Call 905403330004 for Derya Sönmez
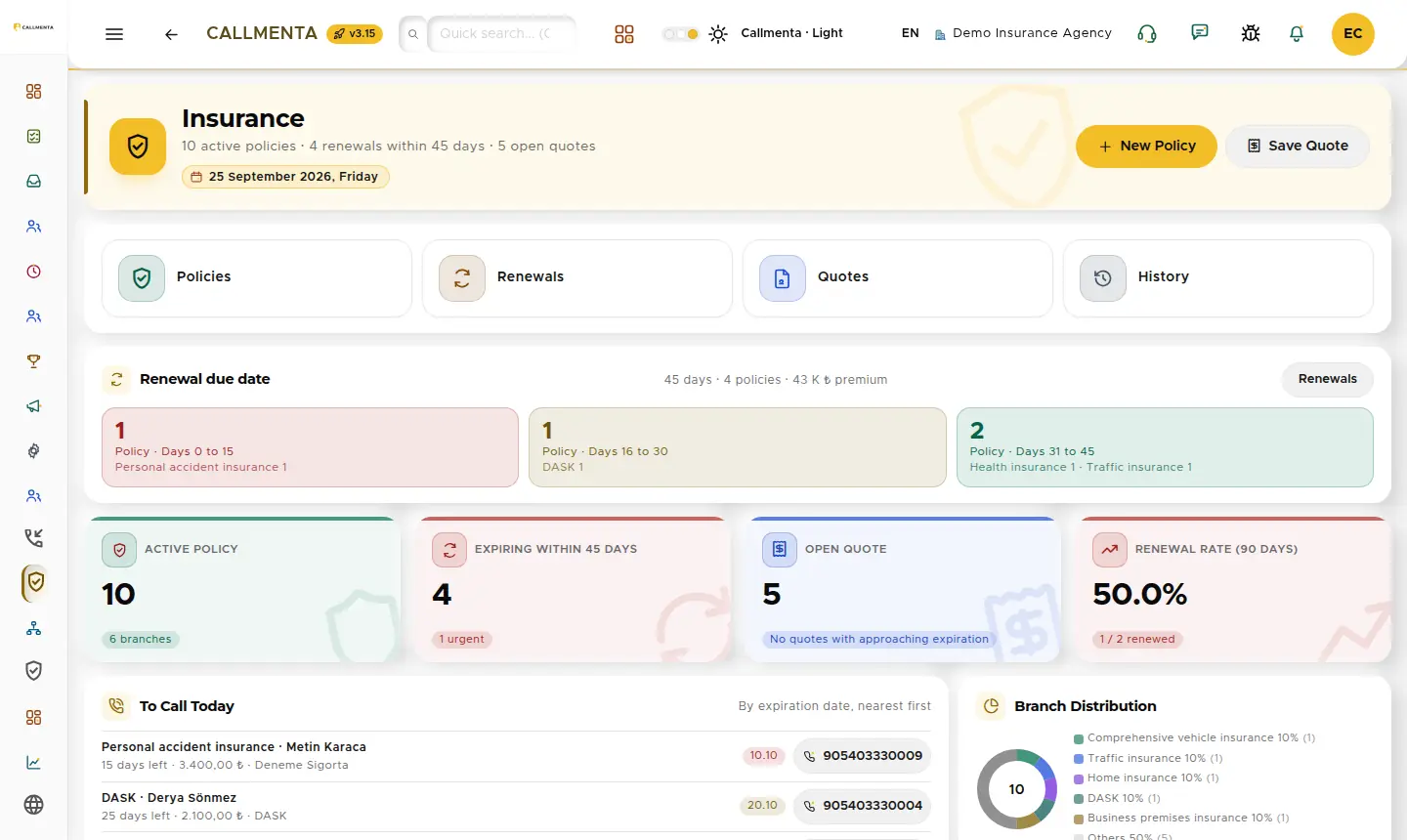Screen dimensions: 1407x840 point(863,806)
